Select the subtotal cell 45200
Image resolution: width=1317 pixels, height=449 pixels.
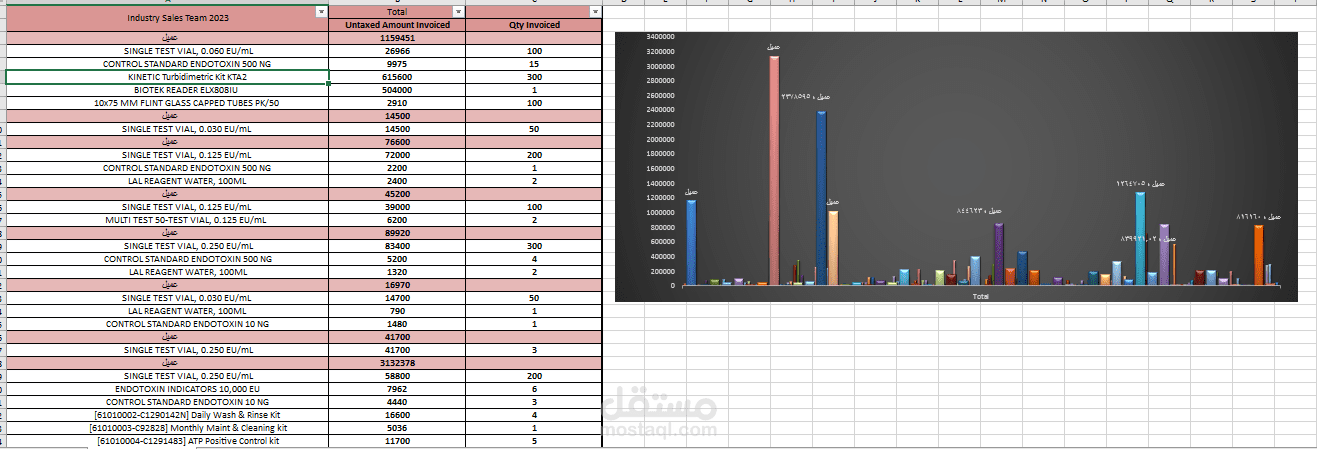point(397,194)
